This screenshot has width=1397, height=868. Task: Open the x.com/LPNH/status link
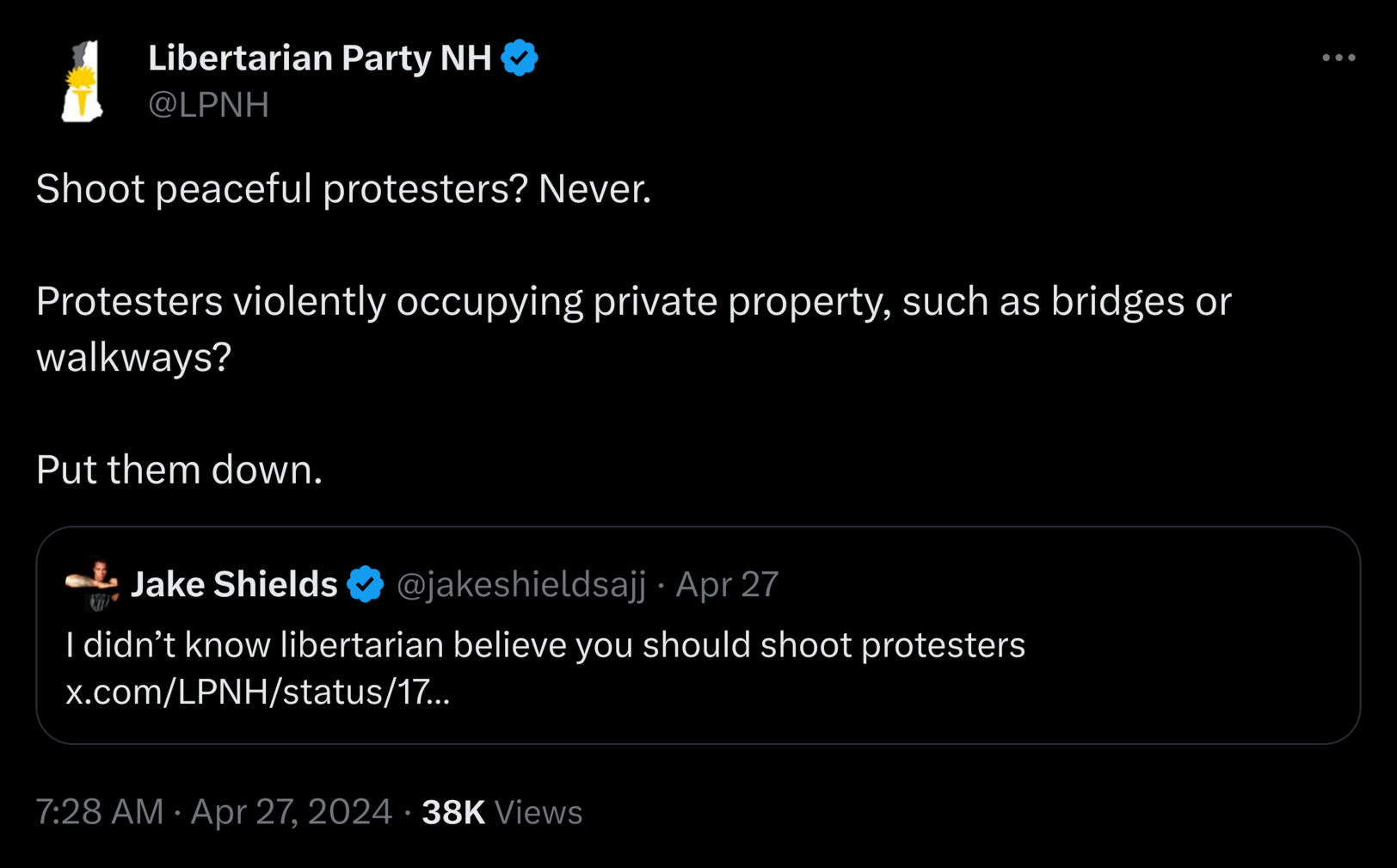click(257, 692)
